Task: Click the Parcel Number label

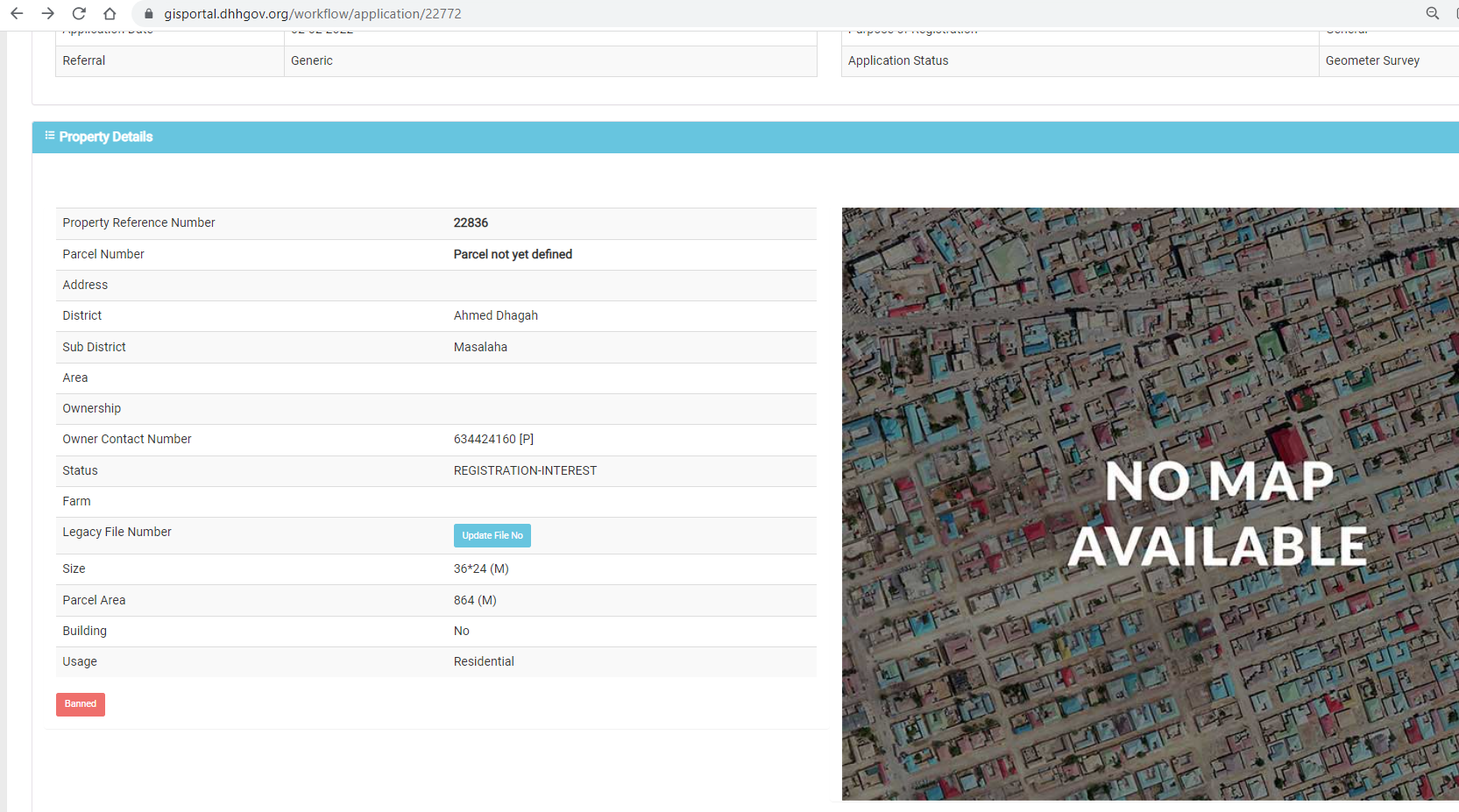Action: pos(103,254)
